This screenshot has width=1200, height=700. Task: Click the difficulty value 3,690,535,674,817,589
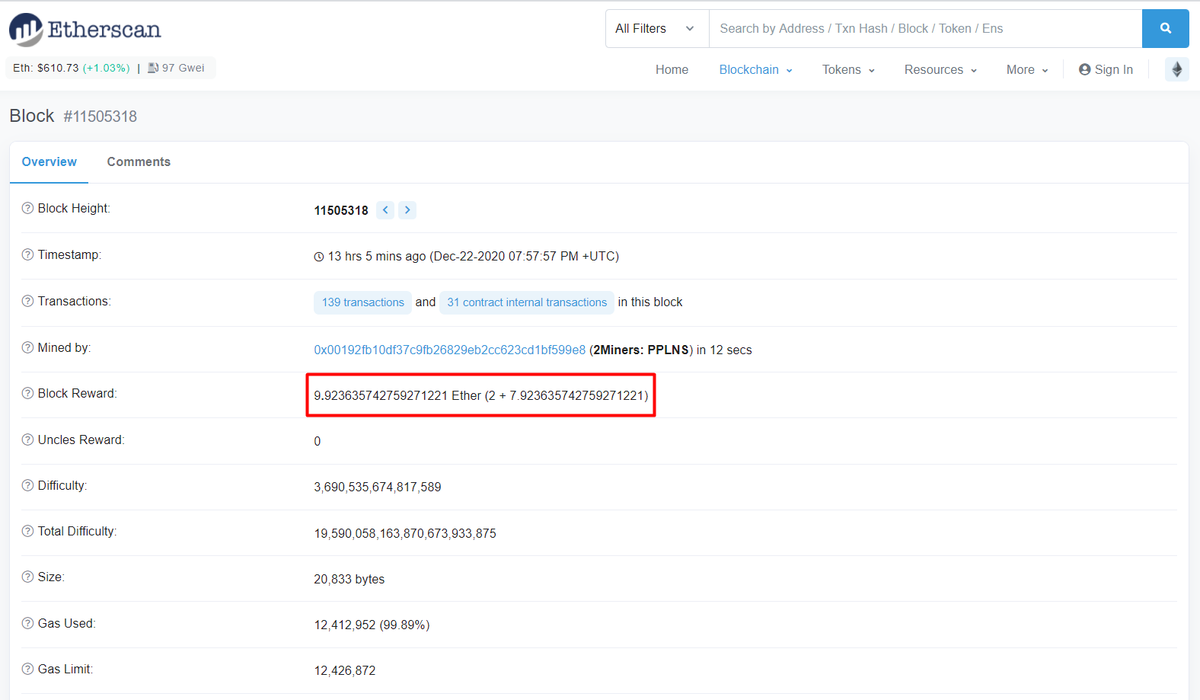(x=377, y=487)
